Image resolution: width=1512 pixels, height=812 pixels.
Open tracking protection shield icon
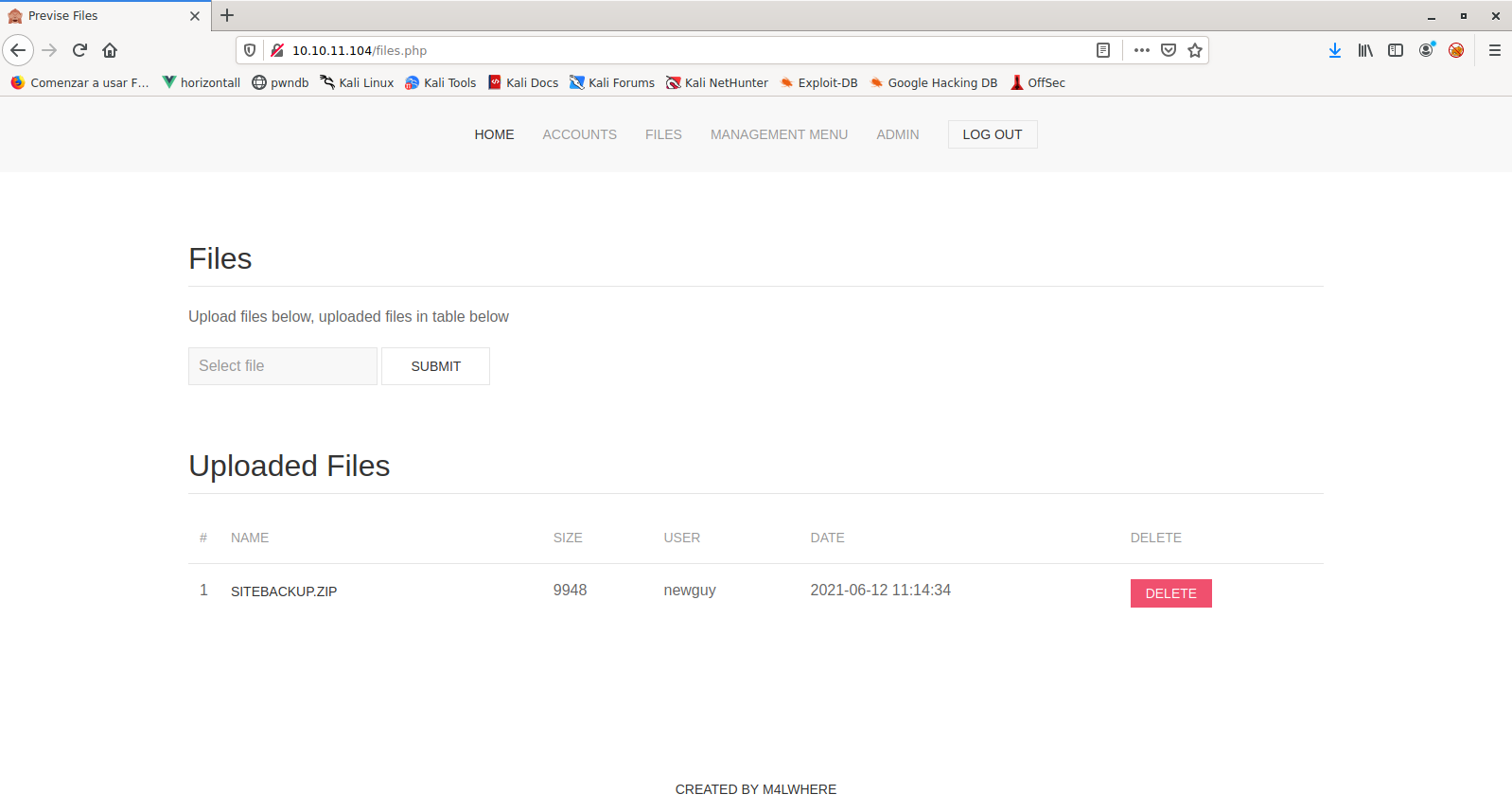coord(250,50)
